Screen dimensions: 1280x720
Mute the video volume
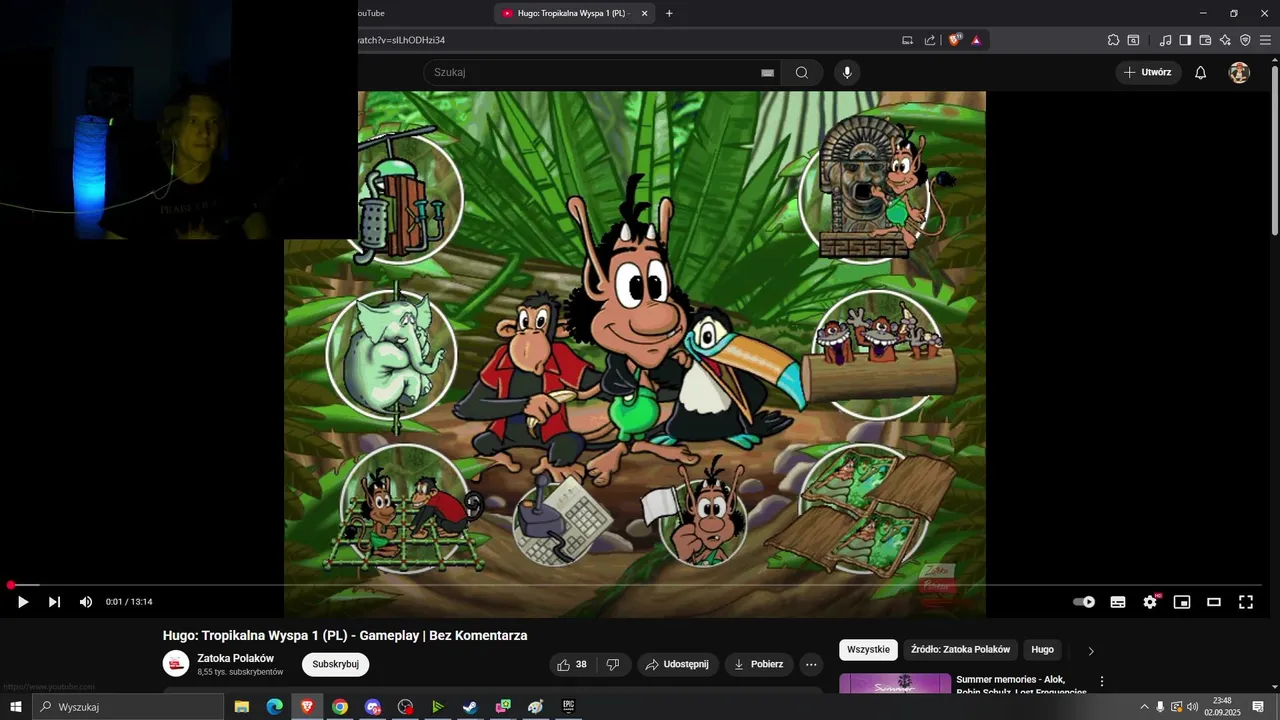click(86, 602)
